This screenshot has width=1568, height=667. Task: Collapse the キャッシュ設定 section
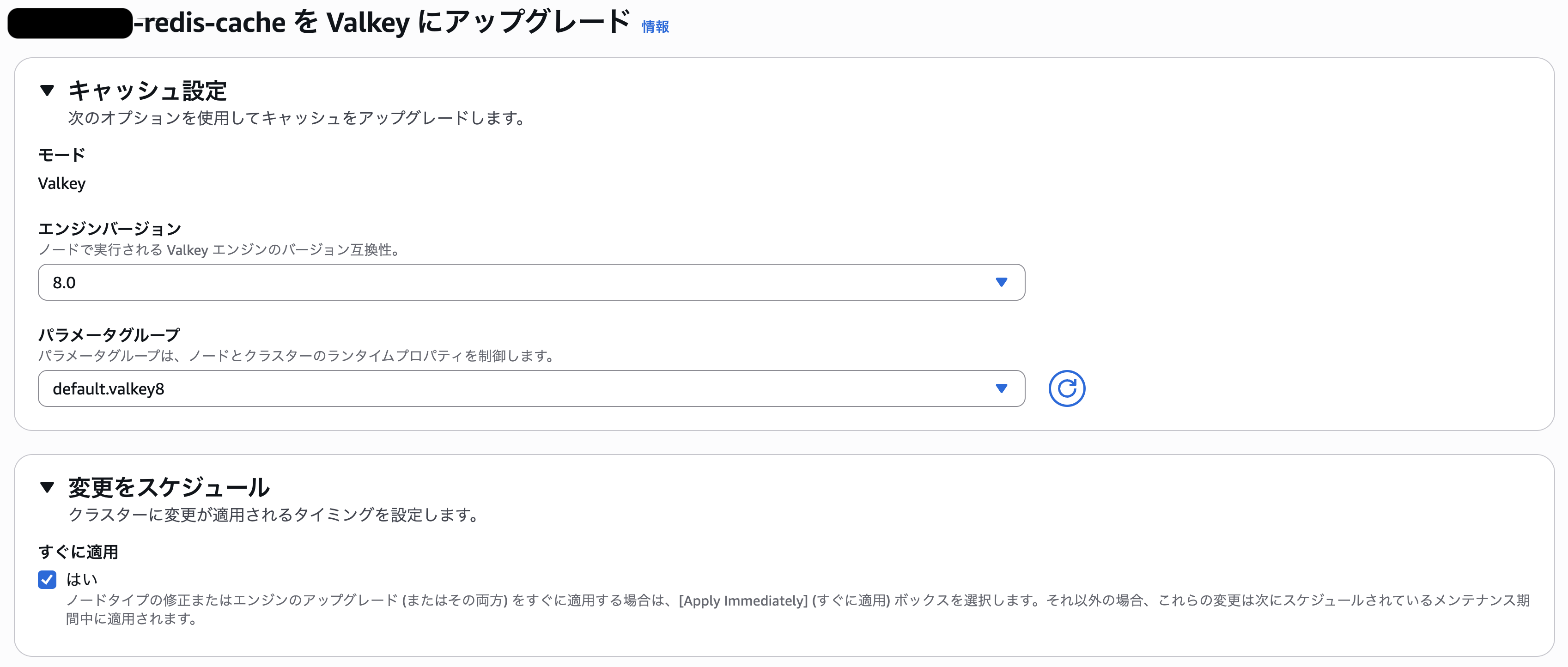(47, 91)
